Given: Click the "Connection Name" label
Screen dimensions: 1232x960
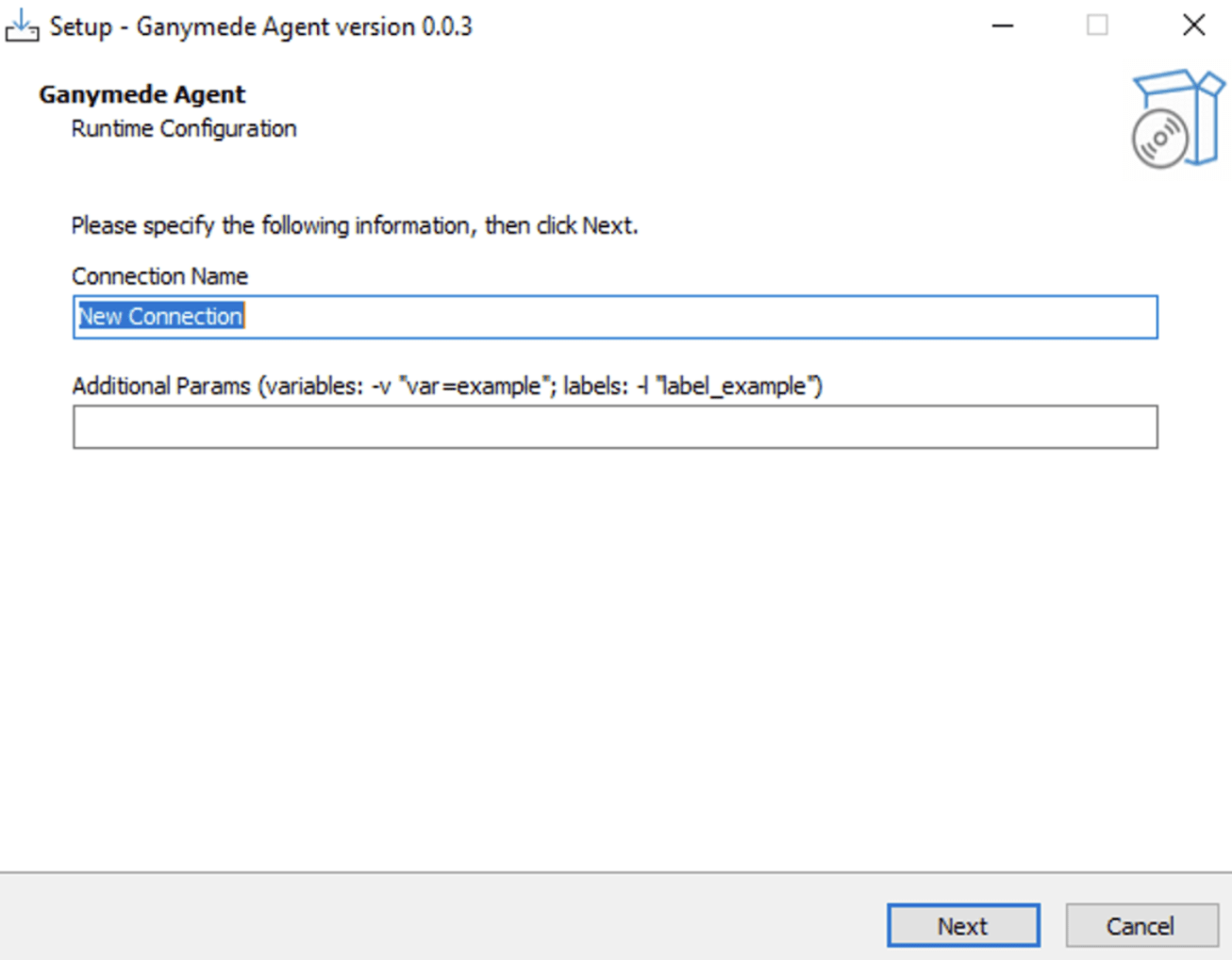Looking at the screenshot, I should click(x=159, y=276).
